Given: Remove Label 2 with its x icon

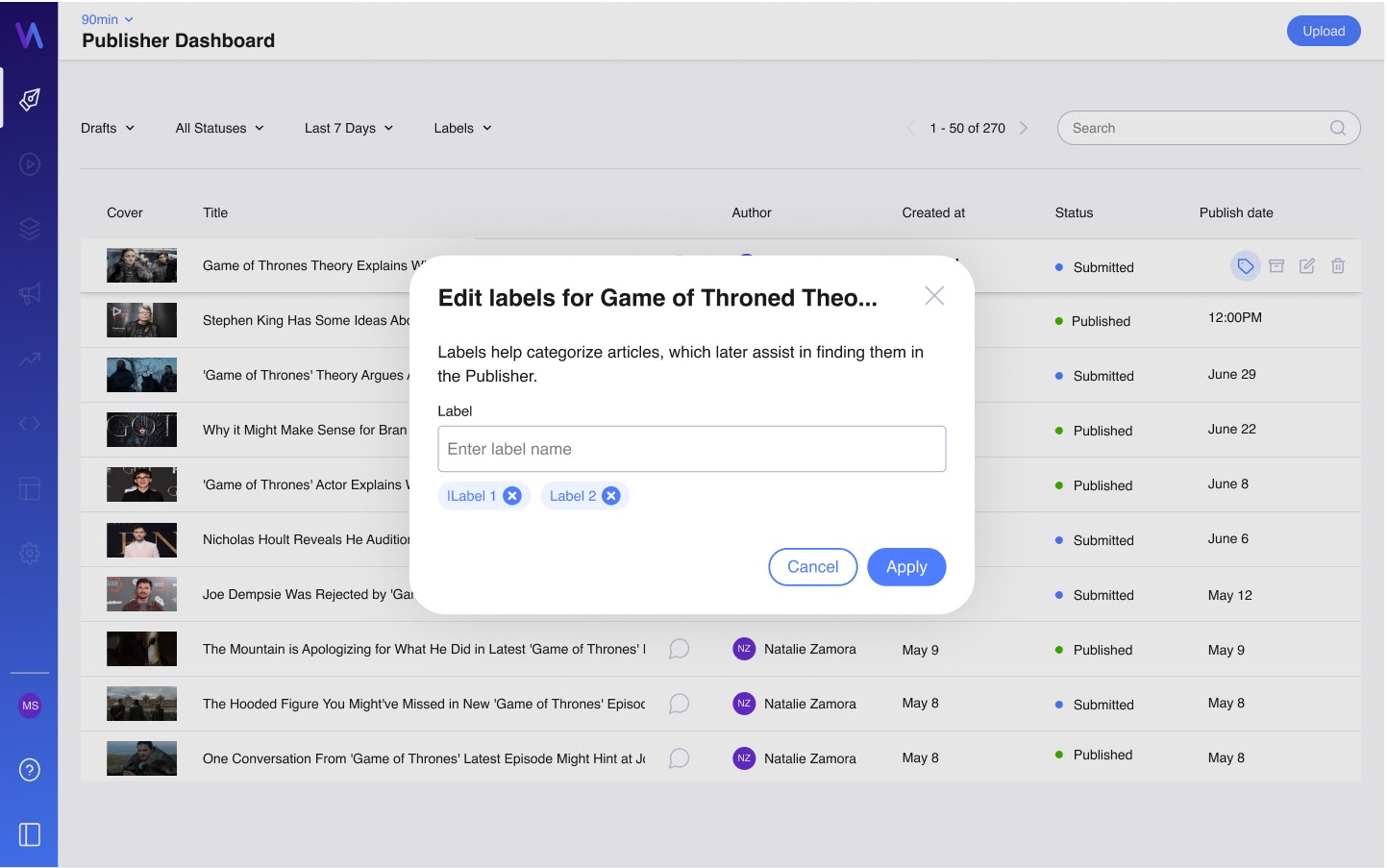Looking at the screenshot, I should coord(610,496).
